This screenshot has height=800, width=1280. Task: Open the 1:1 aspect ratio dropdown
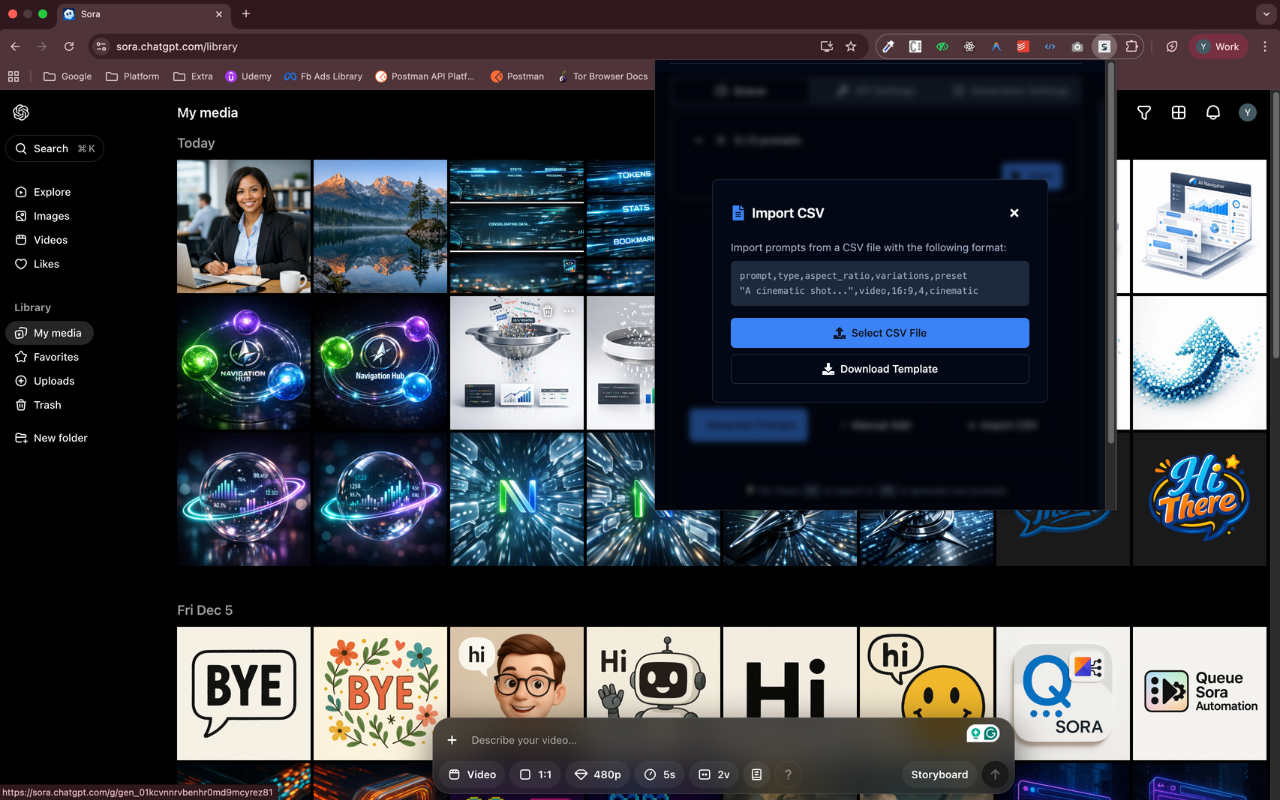click(535, 775)
